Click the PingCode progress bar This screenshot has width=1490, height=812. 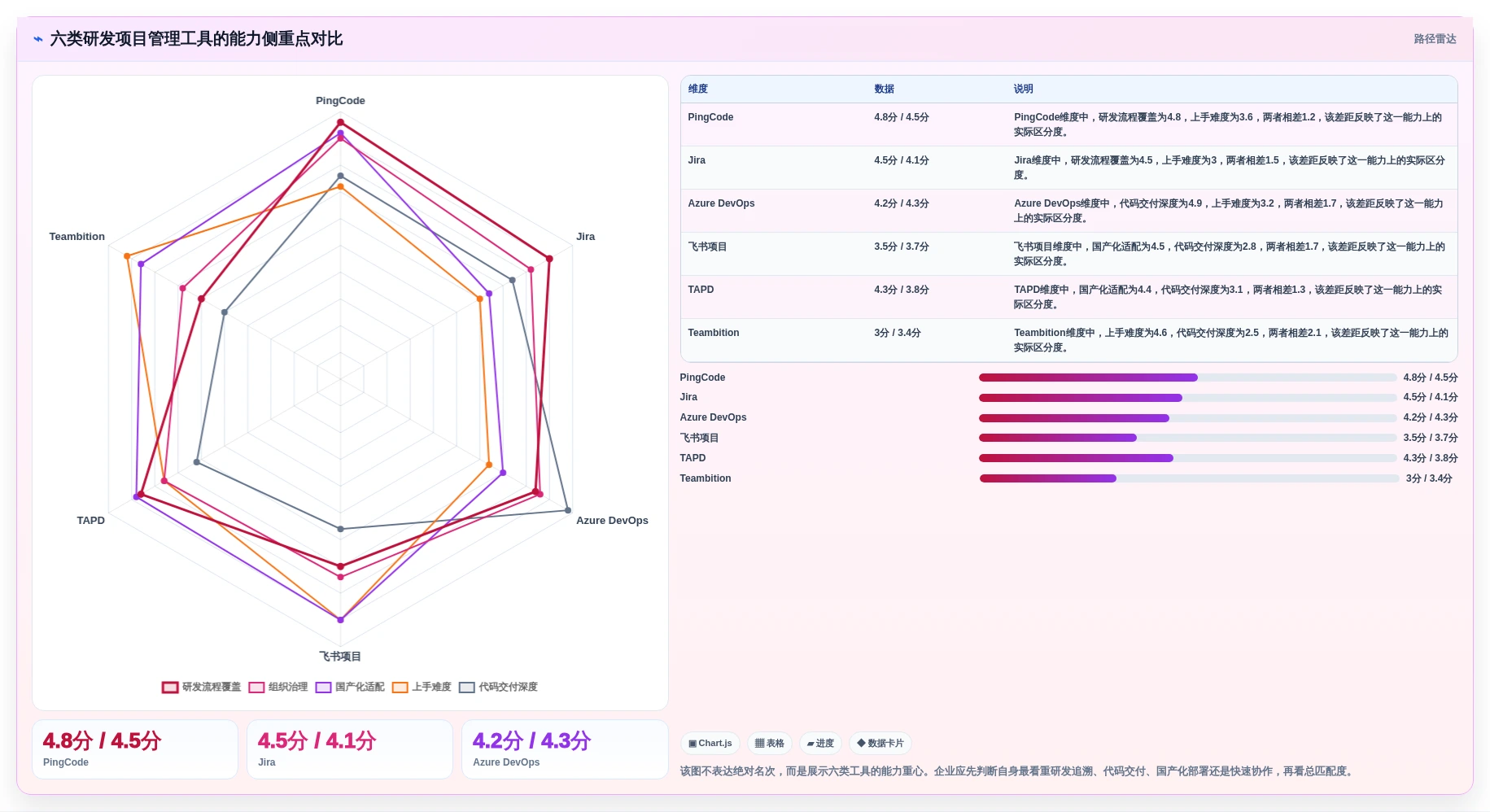click(x=1187, y=378)
